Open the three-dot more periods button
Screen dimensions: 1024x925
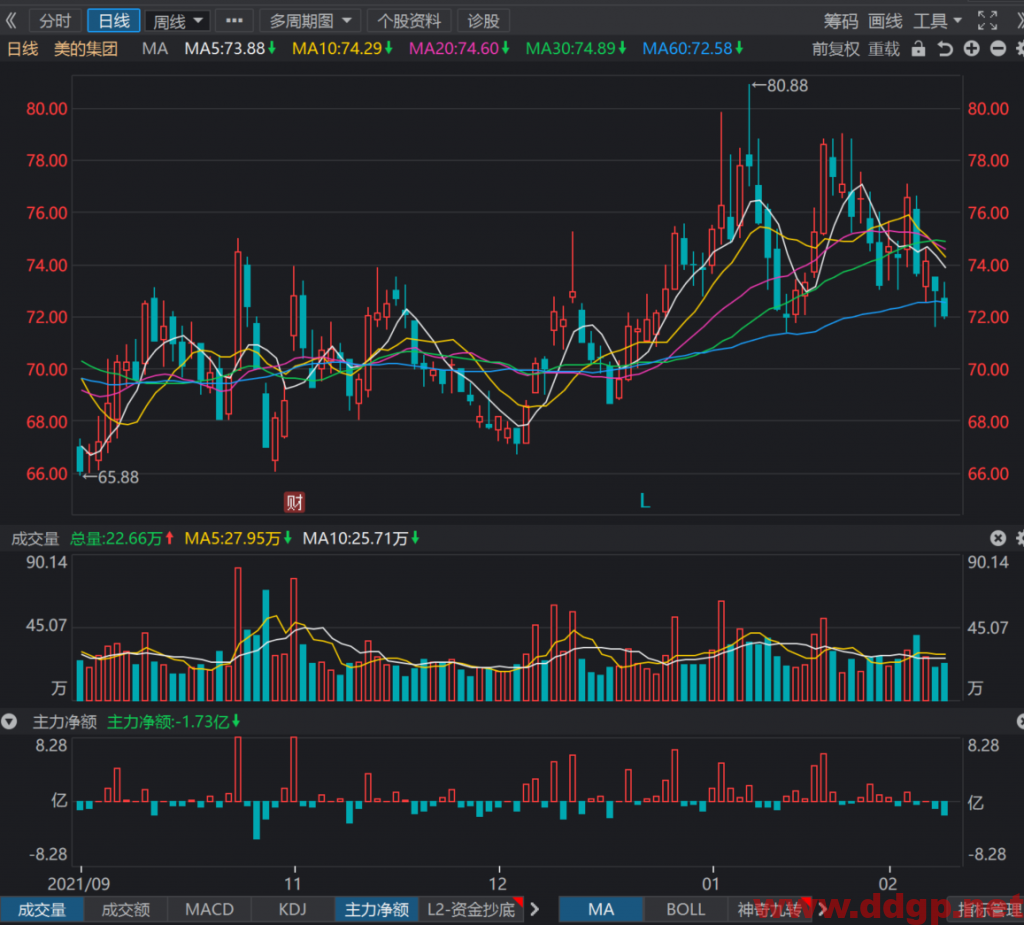234,21
